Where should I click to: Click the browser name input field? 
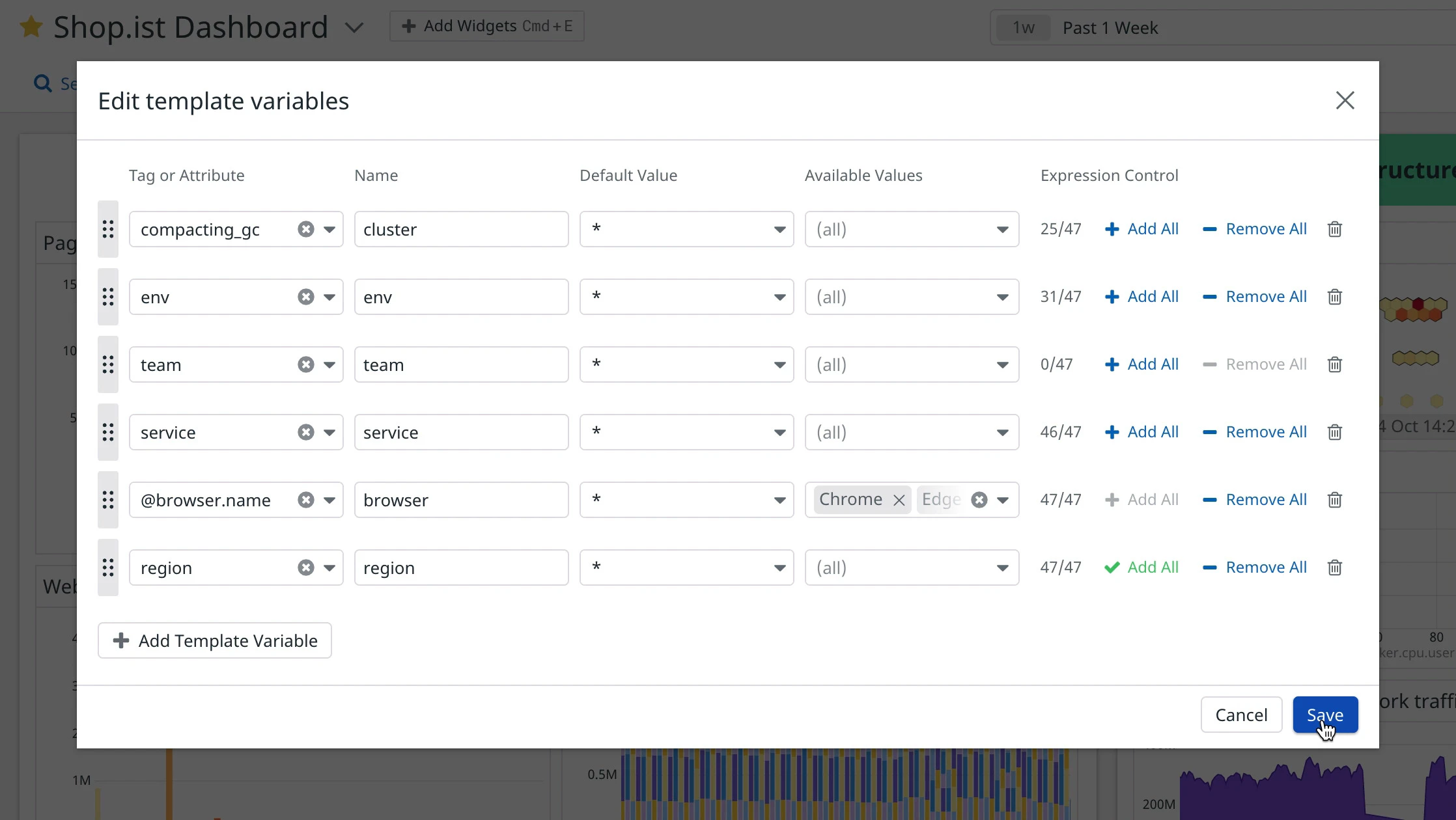pos(461,500)
